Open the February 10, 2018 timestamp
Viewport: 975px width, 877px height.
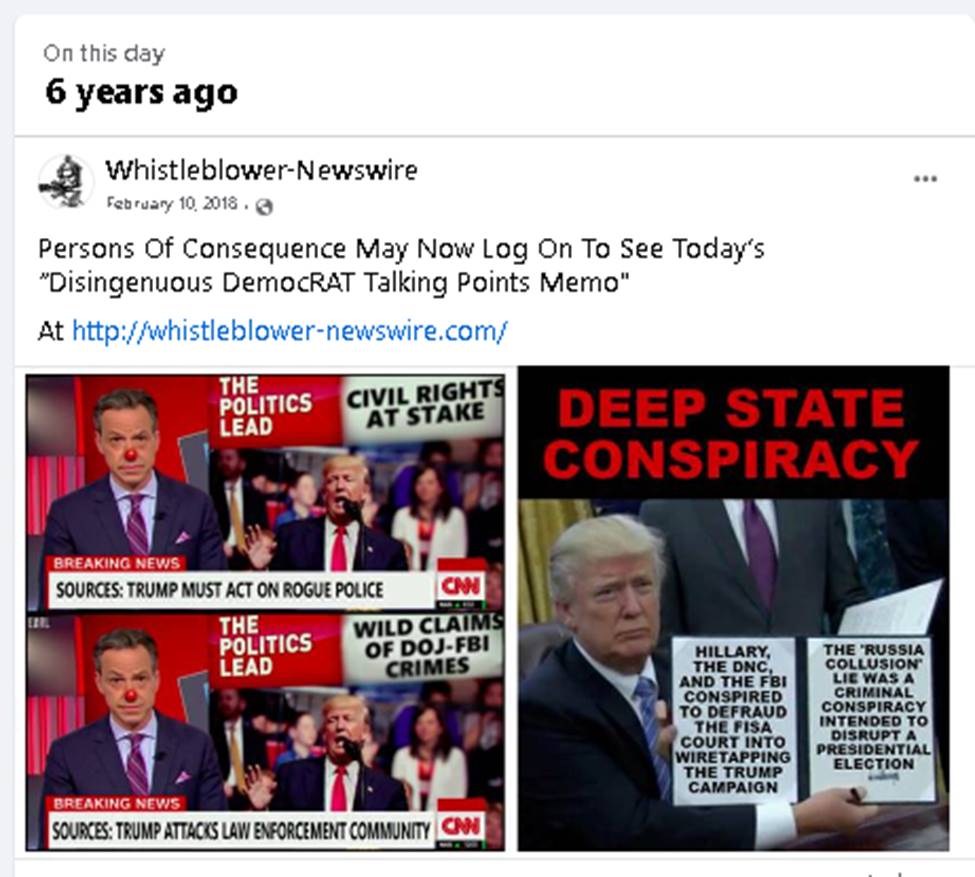pyautogui.click(x=172, y=203)
